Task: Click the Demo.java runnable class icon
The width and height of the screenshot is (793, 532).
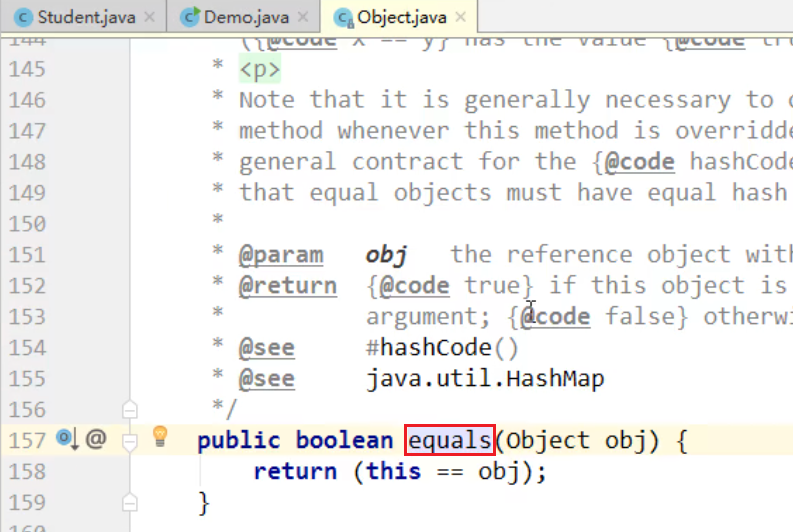Action: tap(190, 17)
